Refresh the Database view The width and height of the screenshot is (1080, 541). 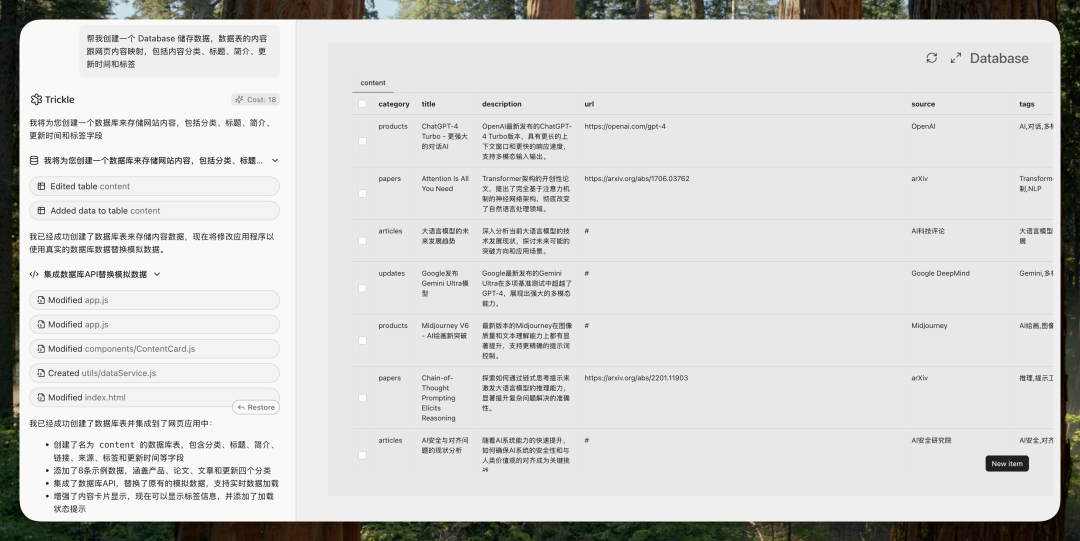[x=931, y=58]
